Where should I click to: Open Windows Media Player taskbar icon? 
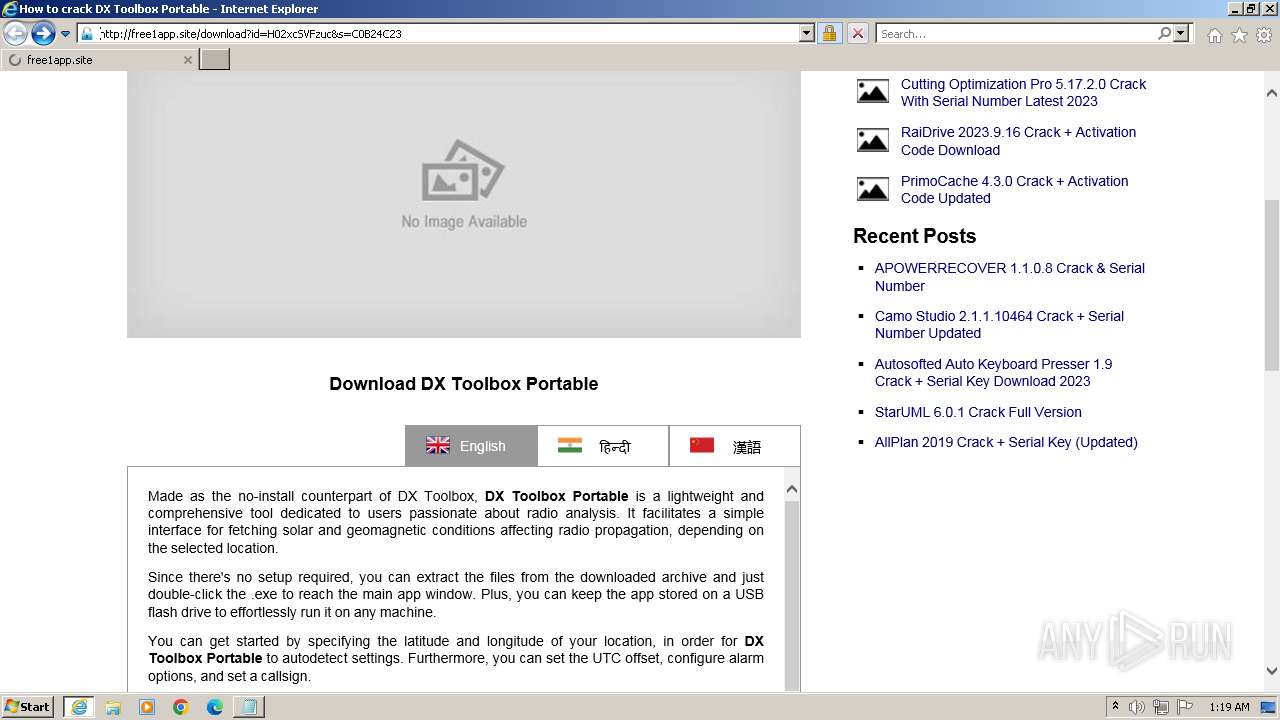tap(147, 707)
